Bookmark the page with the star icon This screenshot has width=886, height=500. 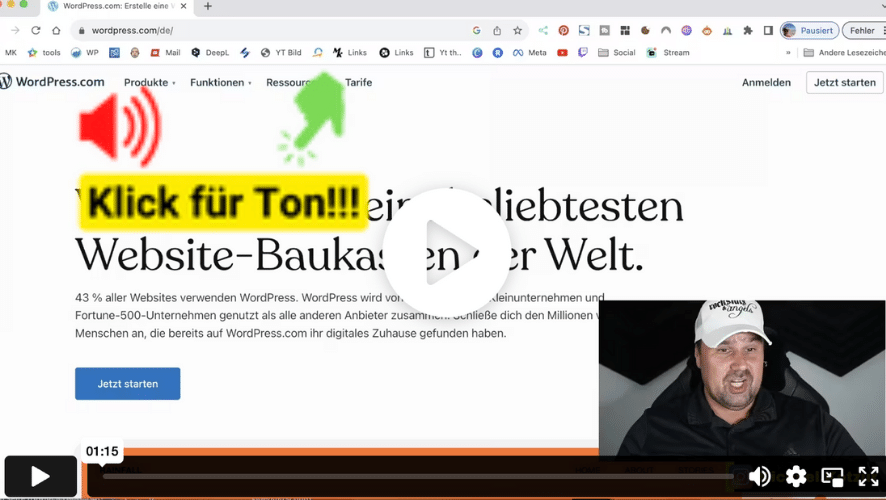click(518, 31)
